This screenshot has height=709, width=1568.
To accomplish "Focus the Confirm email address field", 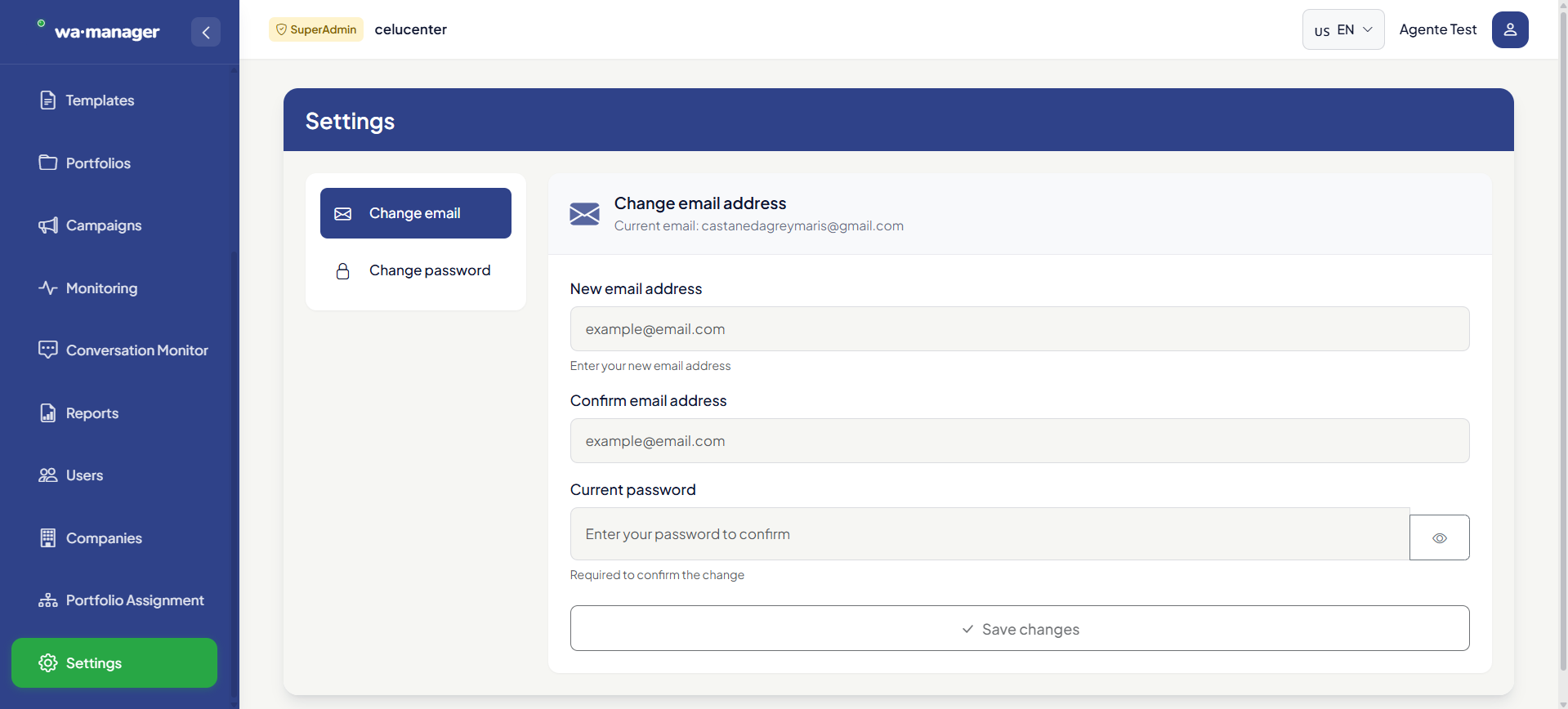I will (1020, 441).
